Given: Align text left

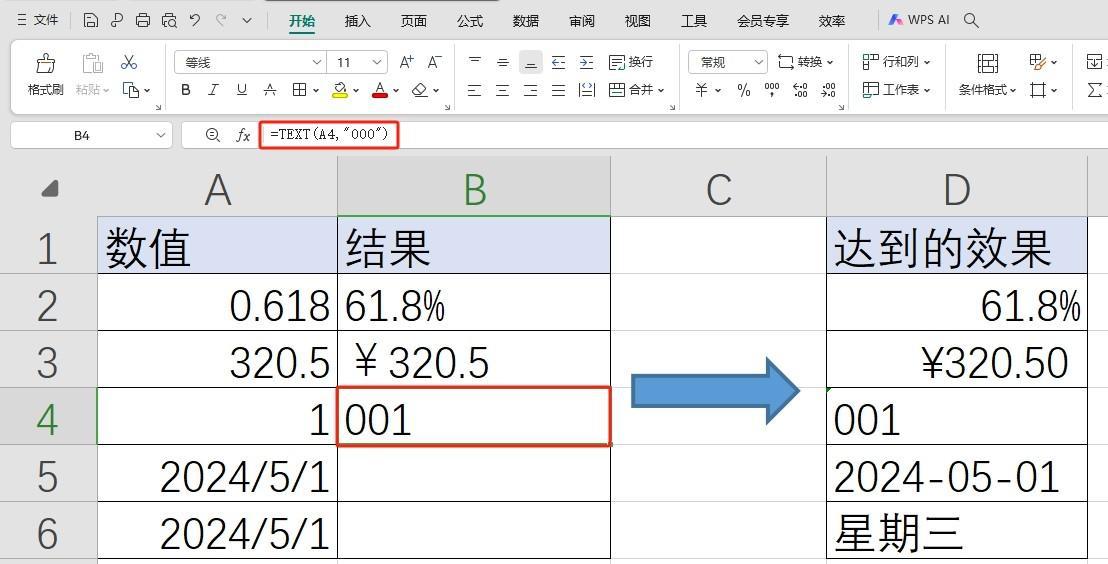Looking at the screenshot, I should pos(475,90).
